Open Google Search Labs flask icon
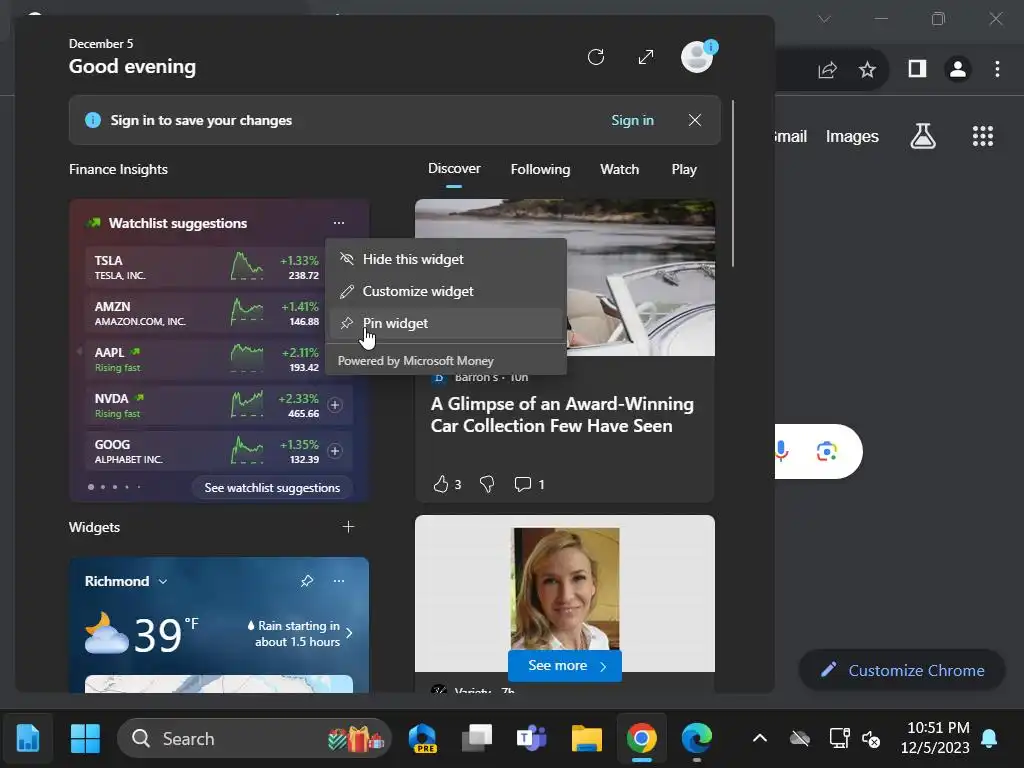Image resolution: width=1024 pixels, height=768 pixels. click(923, 136)
